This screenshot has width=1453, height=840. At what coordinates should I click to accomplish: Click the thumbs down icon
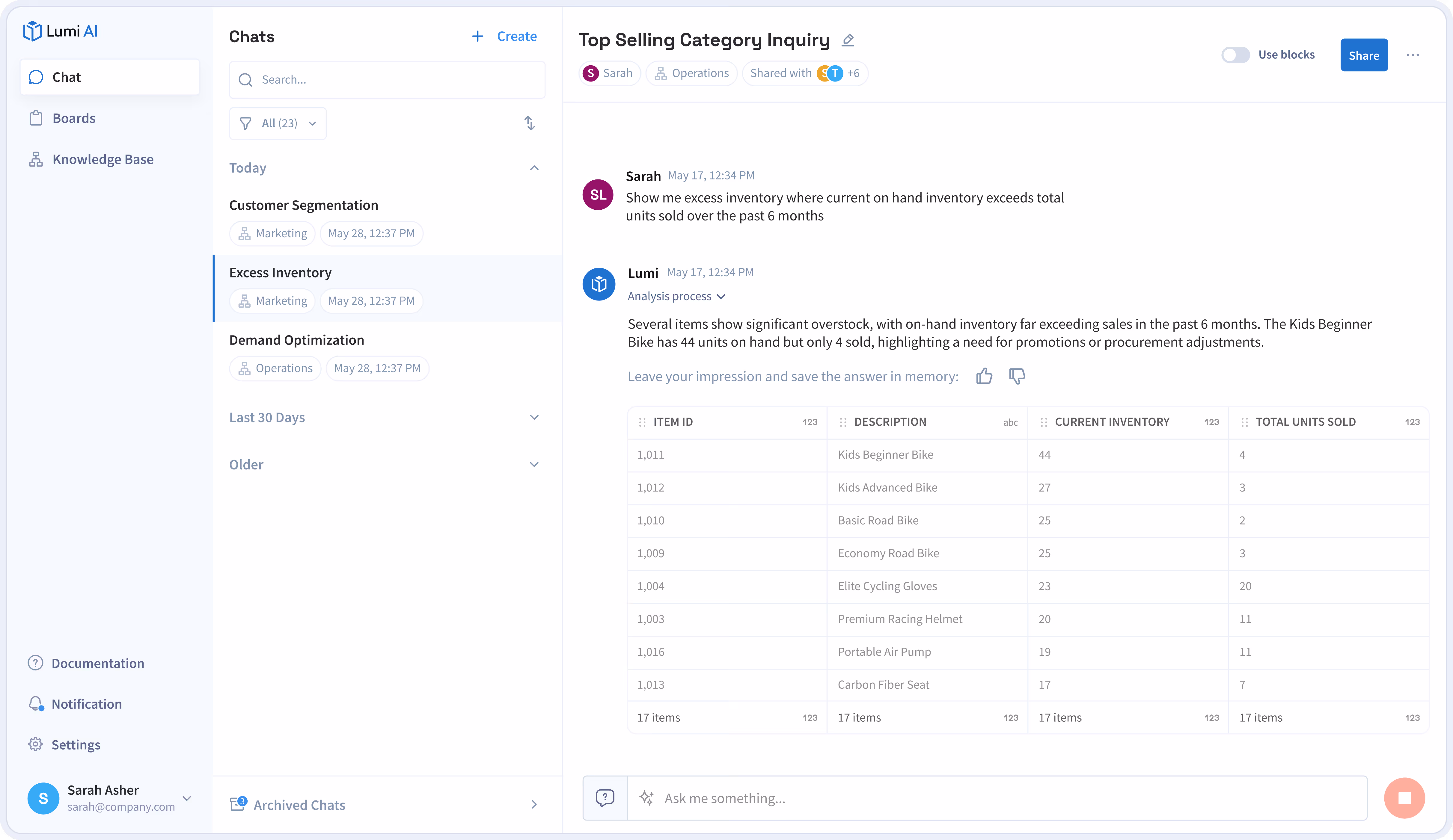point(1017,376)
